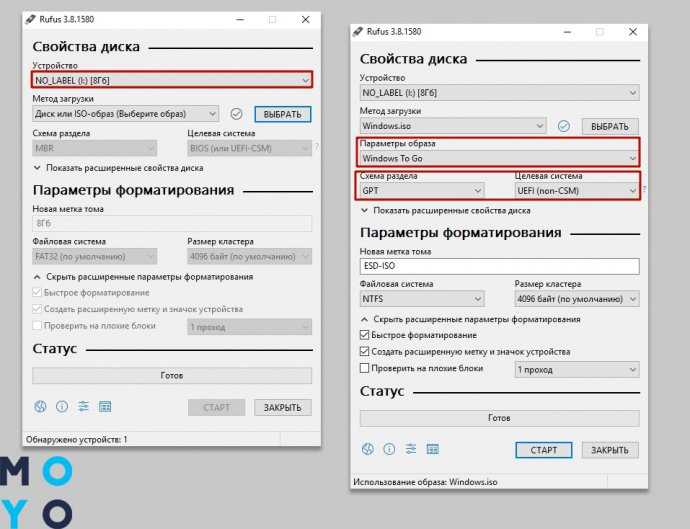Image resolution: width=690 pixels, height=529 pixels.
Task: Open NTFS file system dropdown
Action: [x=422, y=299]
